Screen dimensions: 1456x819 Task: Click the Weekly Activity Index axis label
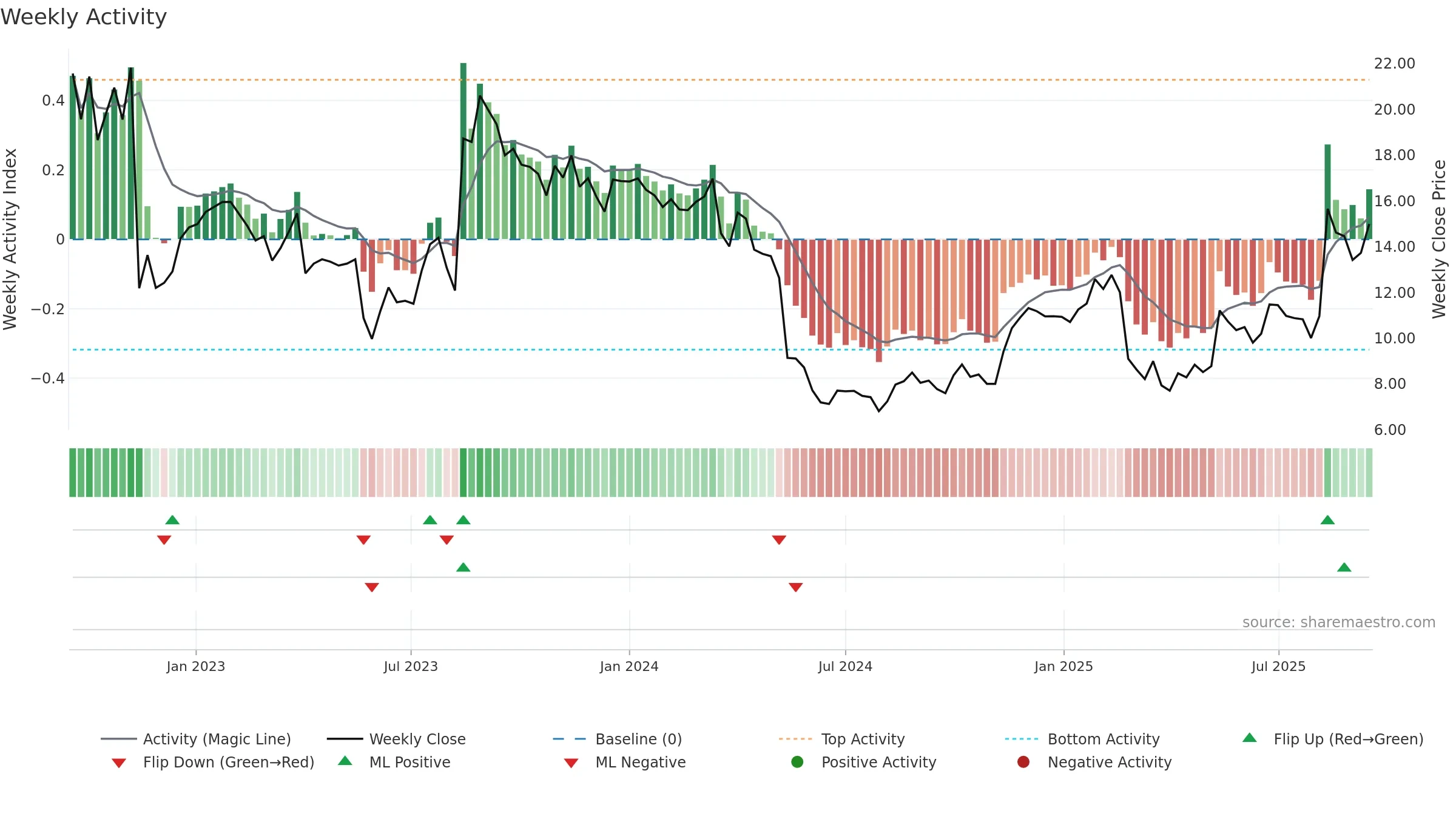tap(10, 239)
